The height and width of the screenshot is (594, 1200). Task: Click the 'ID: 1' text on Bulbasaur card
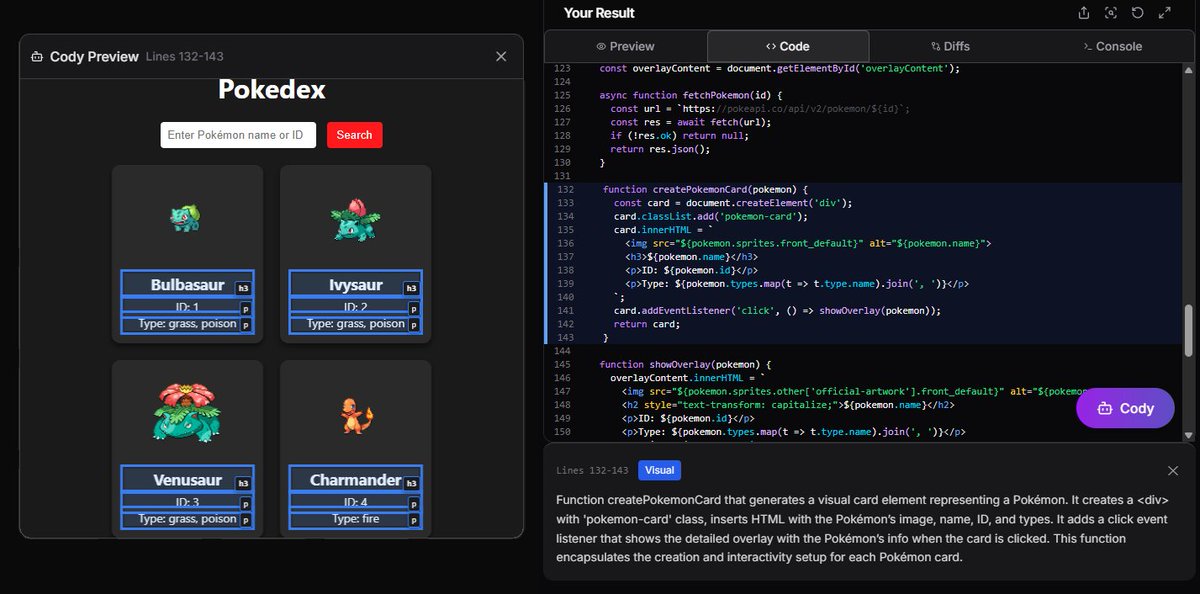coord(187,307)
